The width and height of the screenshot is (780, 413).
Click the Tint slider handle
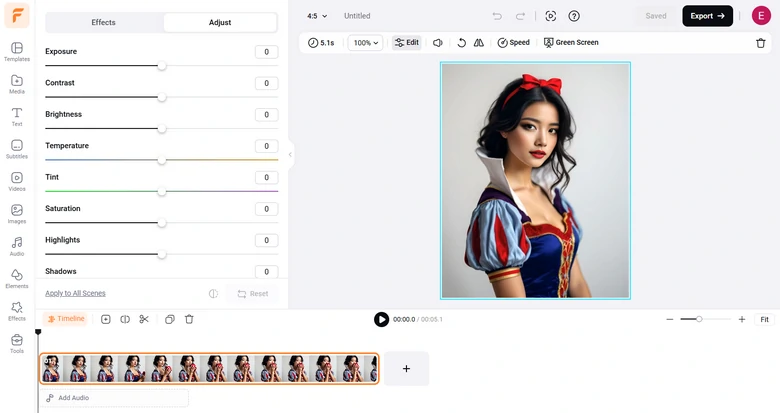162,192
